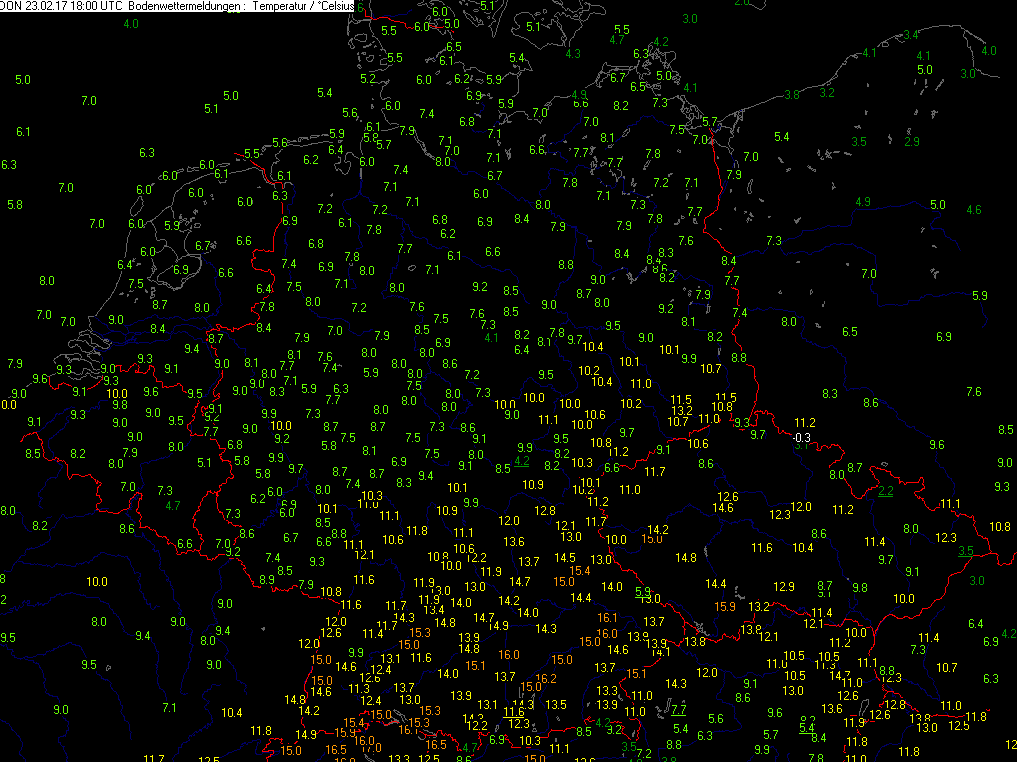1017x762 pixels.
Task: Select the 5.0 reading directly below 4.1
Action: coord(924,69)
